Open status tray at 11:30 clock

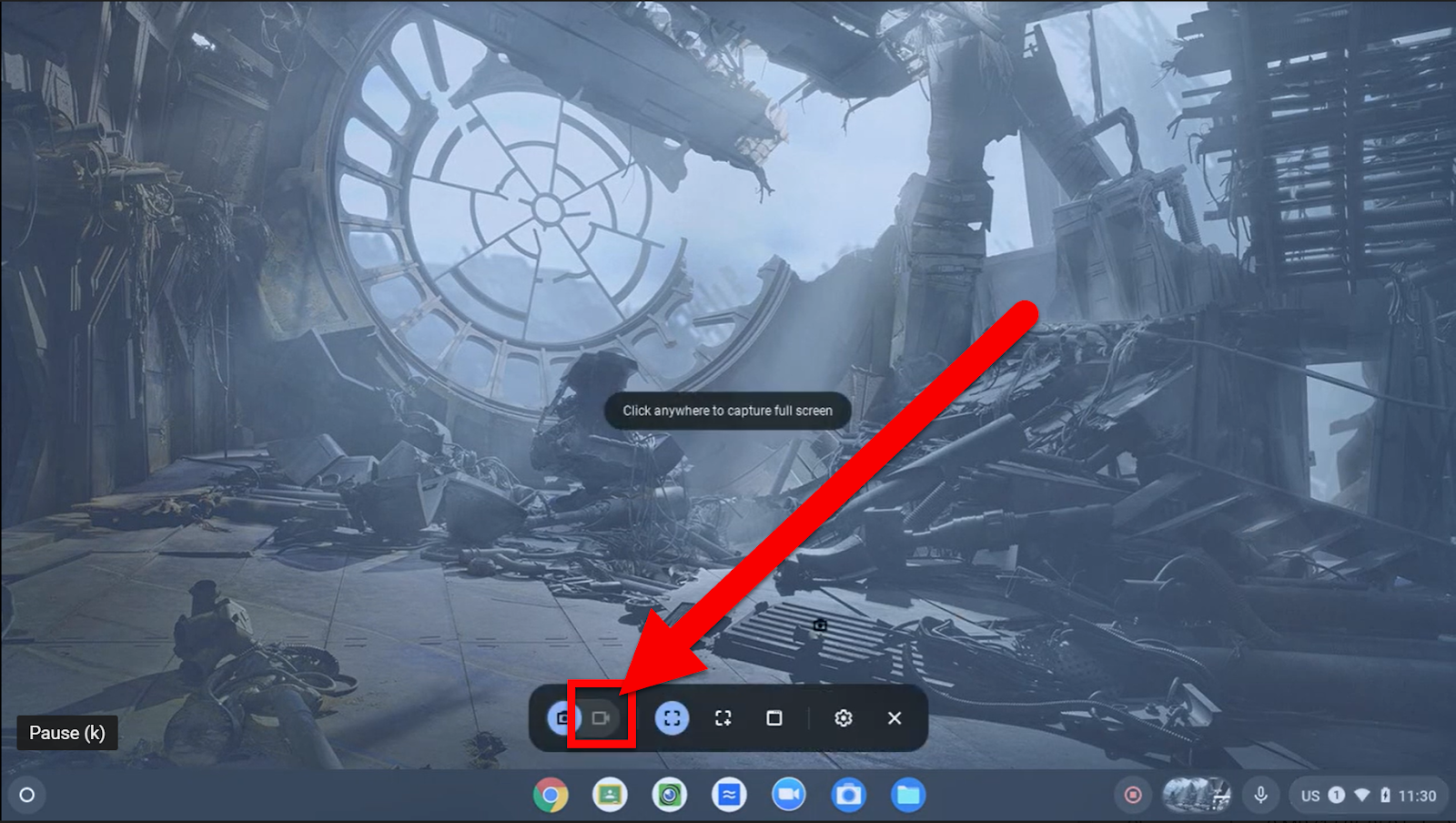click(1417, 796)
